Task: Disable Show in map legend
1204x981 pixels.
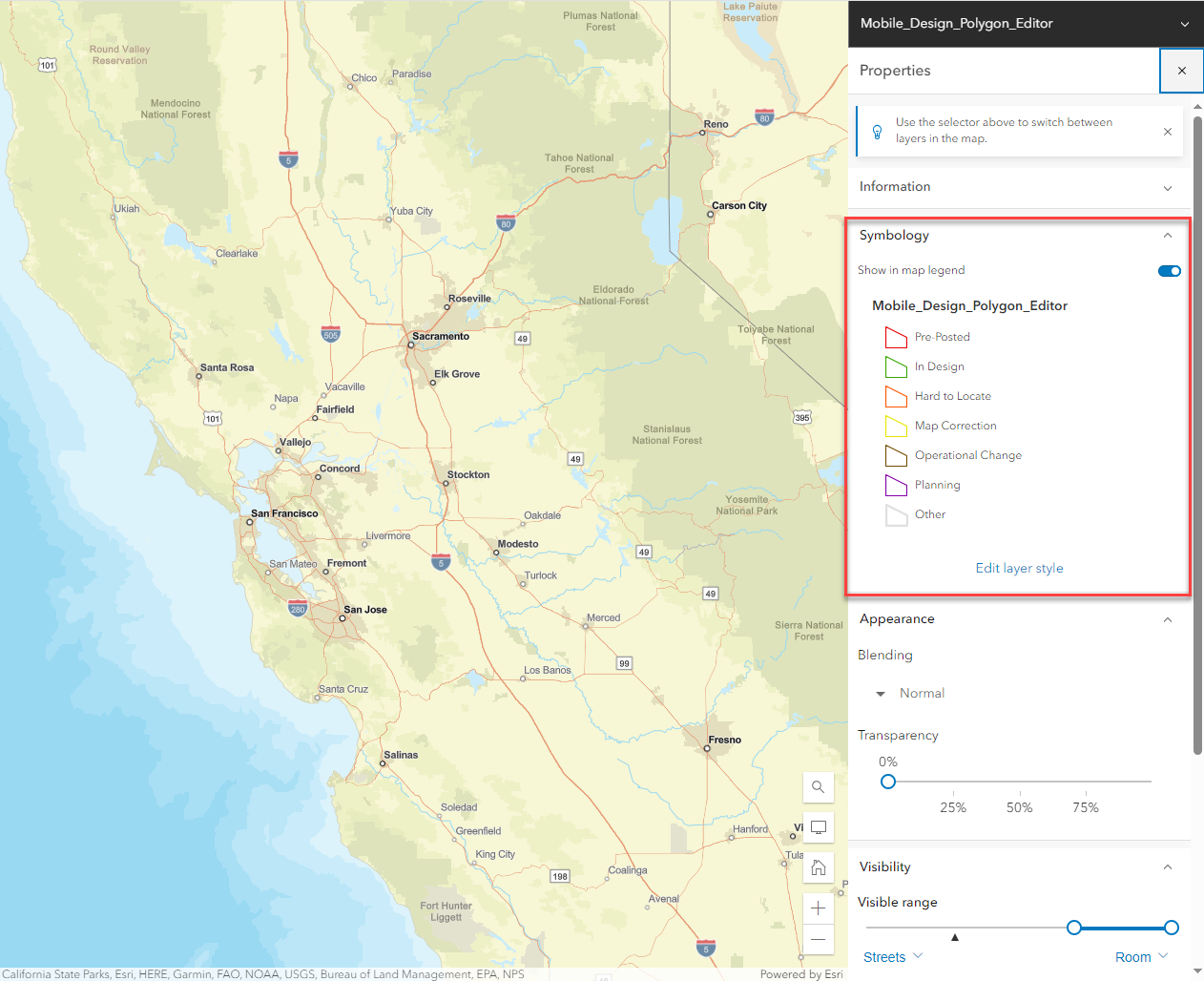Action: 1169,270
